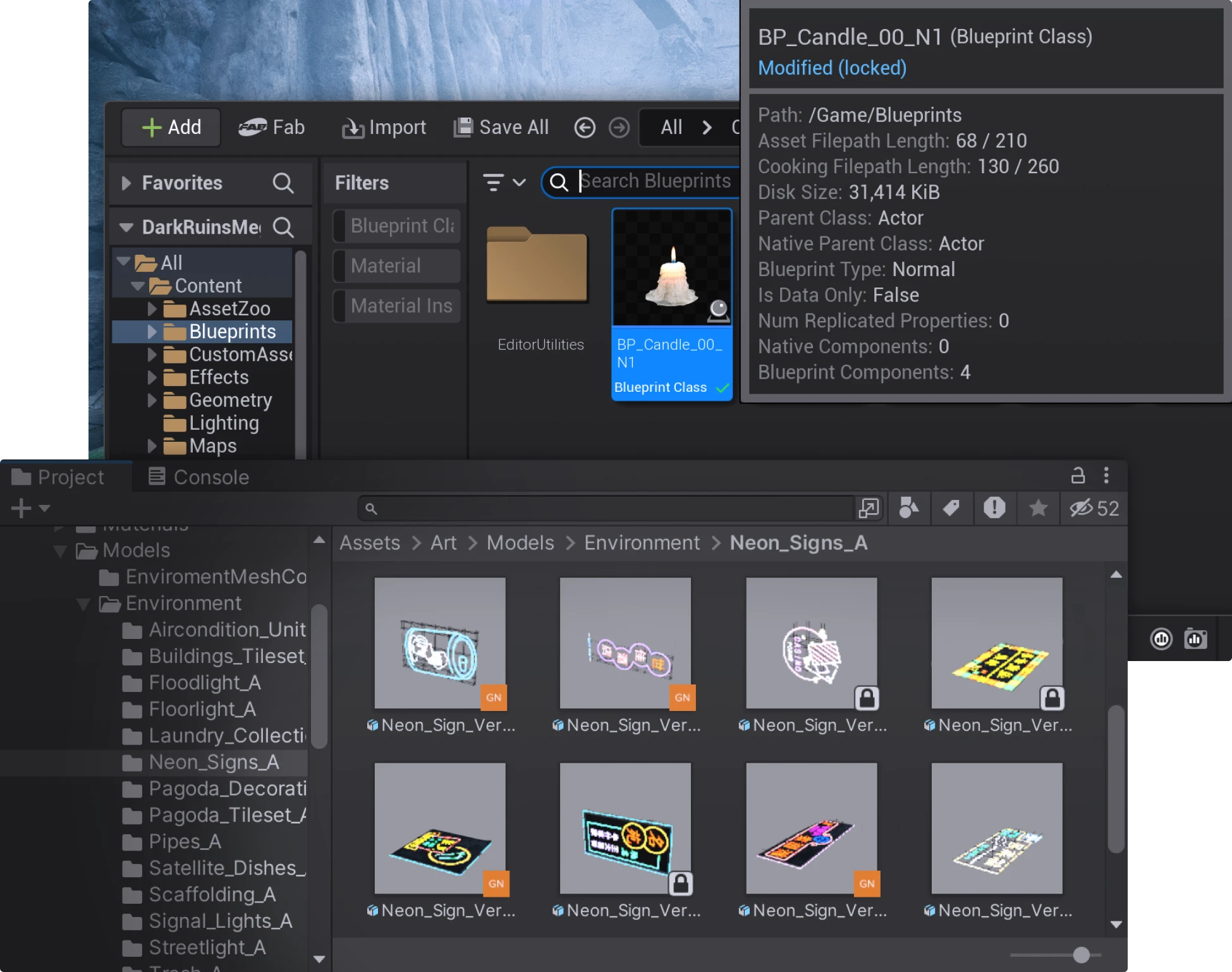Collapse the Environment folder
This screenshot has width=1232, height=972.
[x=83, y=604]
